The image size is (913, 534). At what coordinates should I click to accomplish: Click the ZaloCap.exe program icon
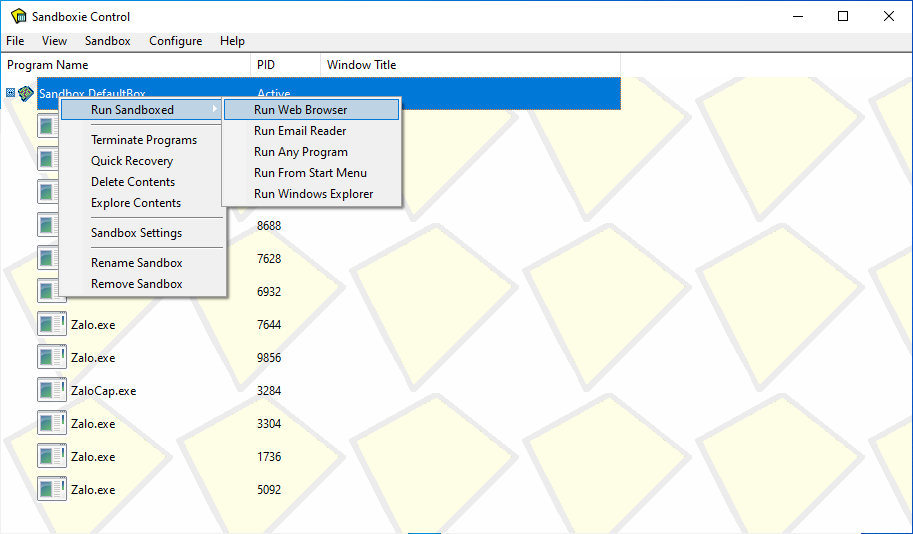tap(51, 390)
